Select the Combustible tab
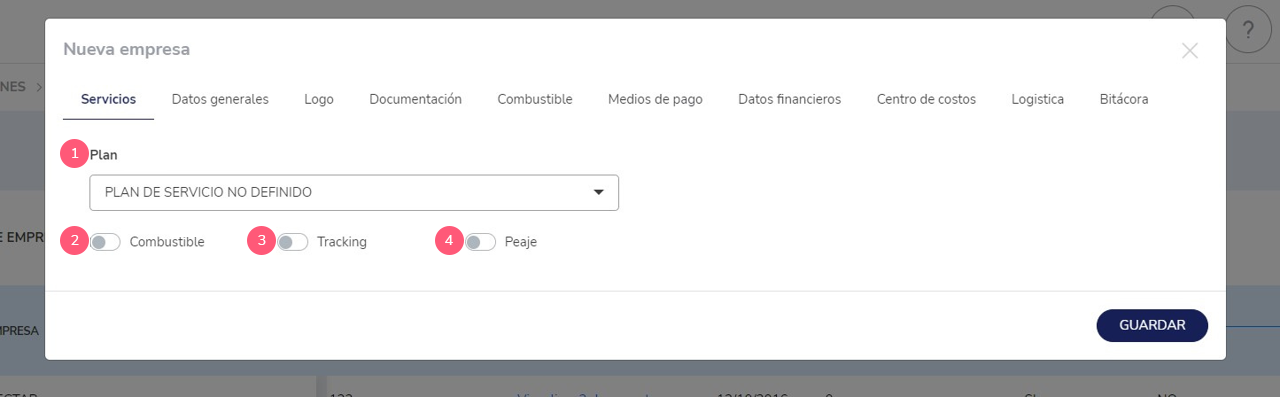 [535, 99]
